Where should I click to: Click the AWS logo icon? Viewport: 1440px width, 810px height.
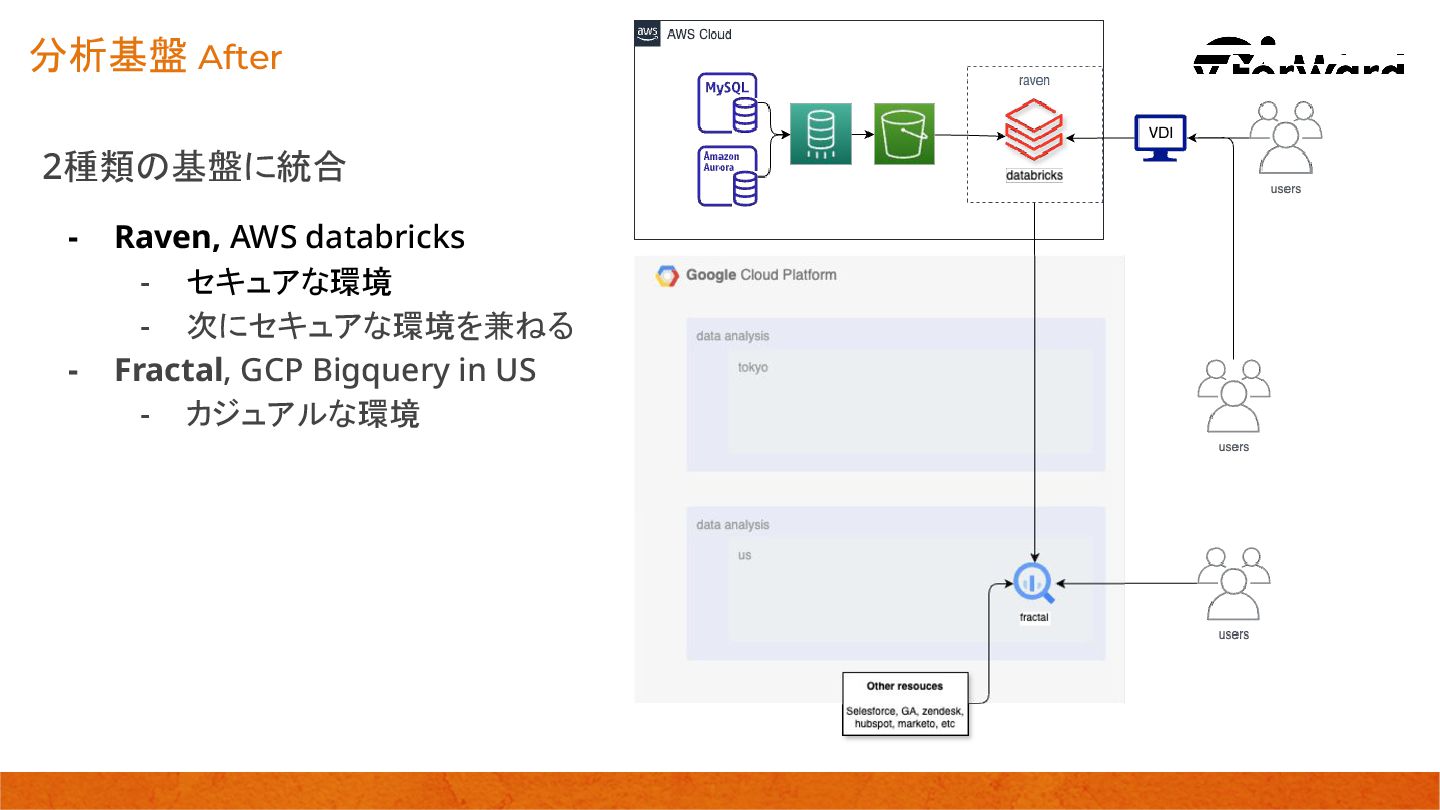[x=648, y=34]
